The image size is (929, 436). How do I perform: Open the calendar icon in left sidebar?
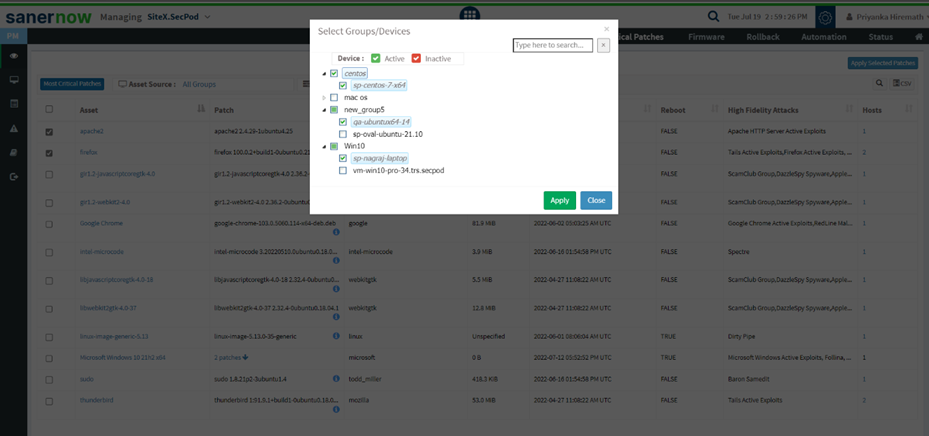(14, 104)
